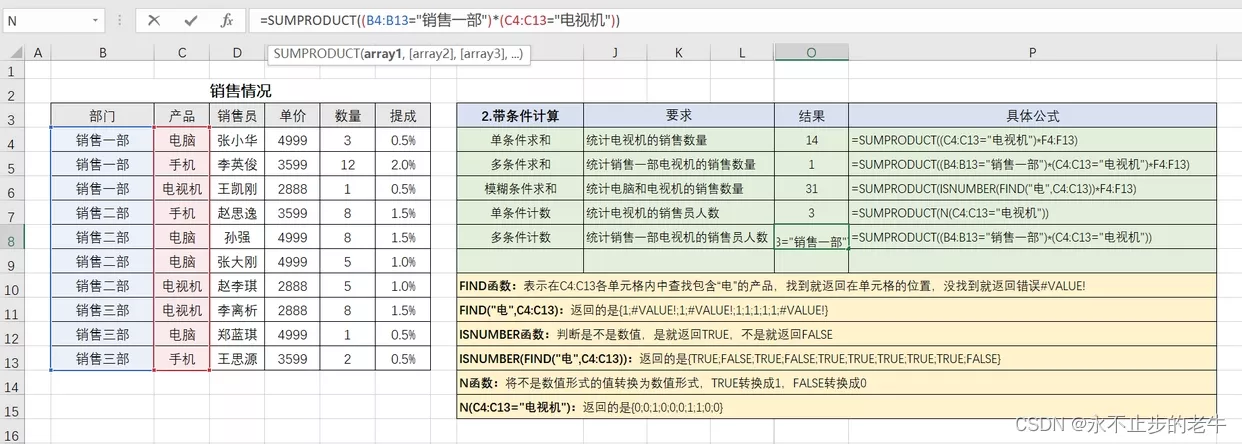Viewport: 1242px width, 444px height.
Task: Select cell 模糊条件求和
Action: pyautogui.click(x=519, y=188)
